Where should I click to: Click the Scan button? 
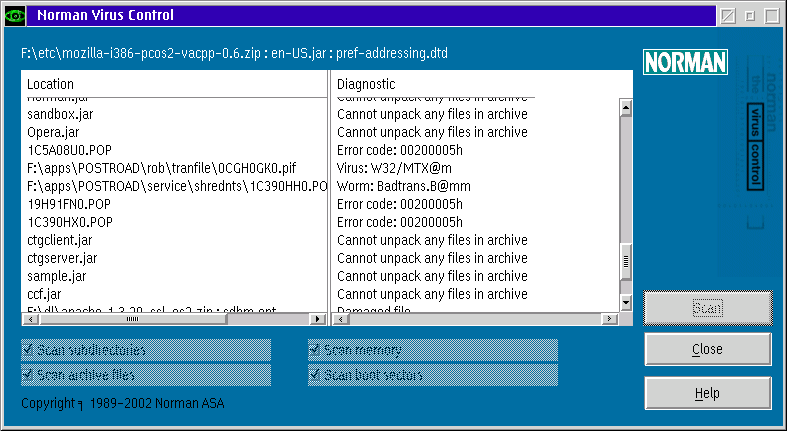coord(708,308)
